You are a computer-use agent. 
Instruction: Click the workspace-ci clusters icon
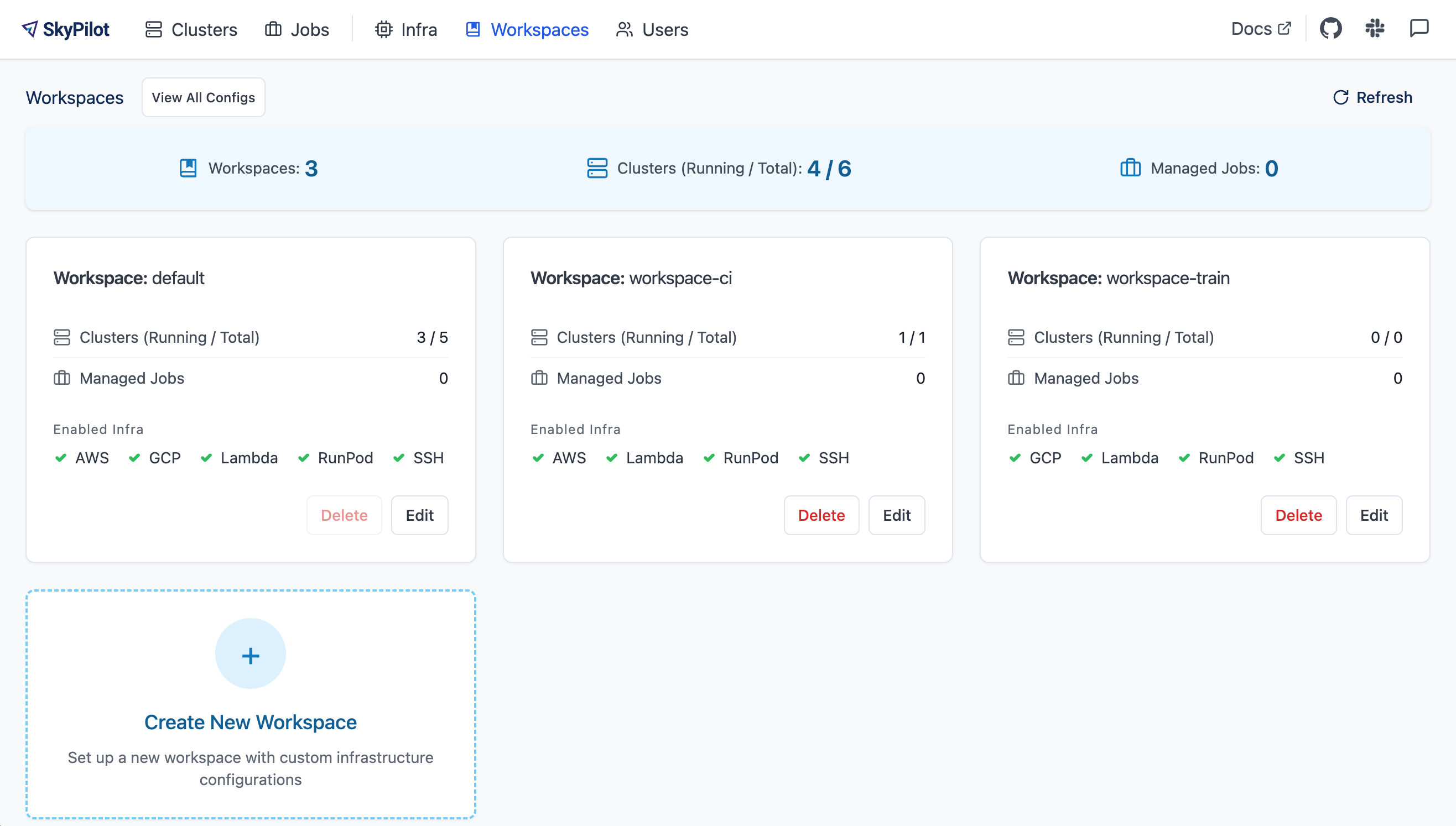539,338
